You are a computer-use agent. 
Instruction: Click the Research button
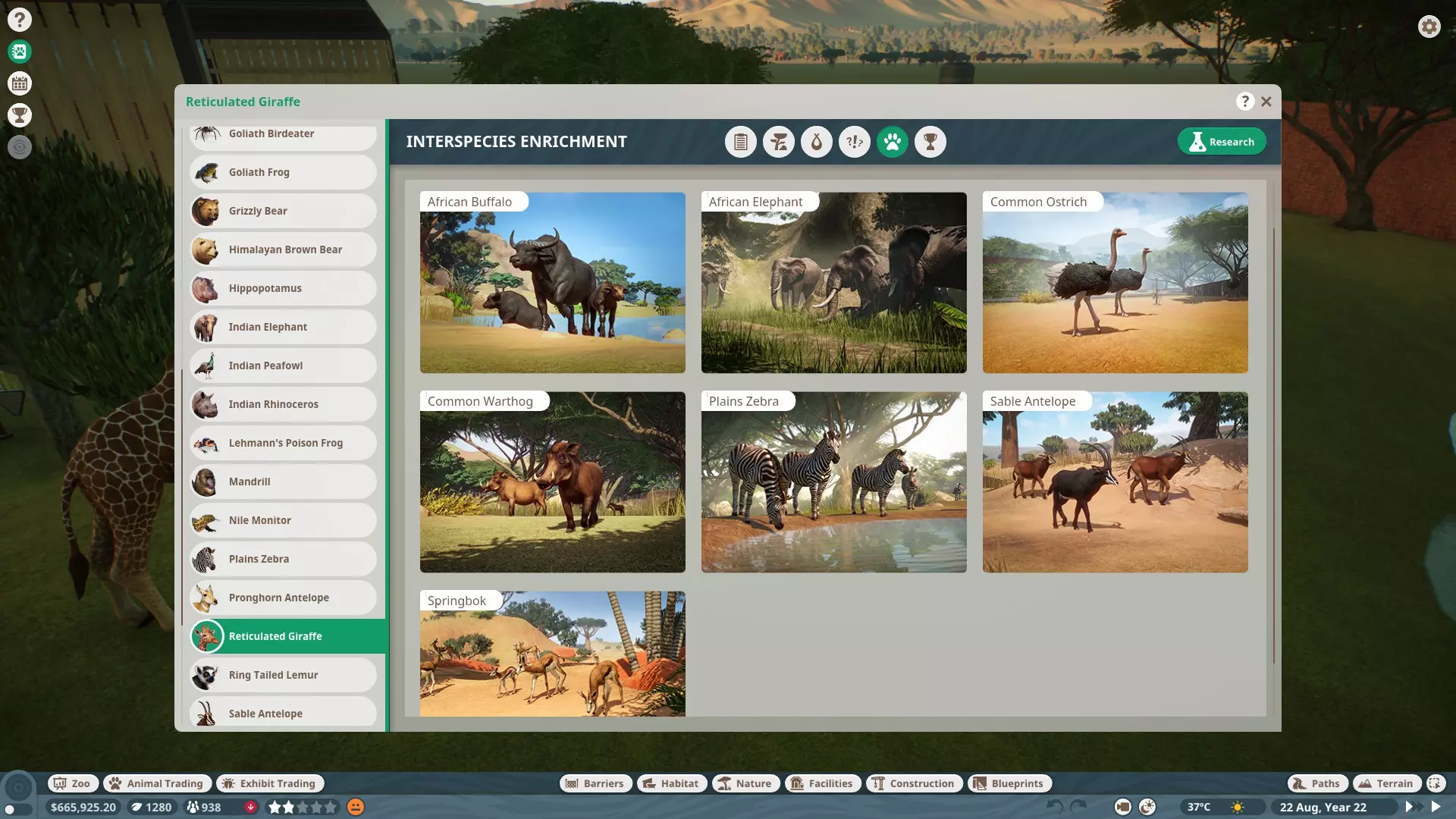[x=1221, y=142]
